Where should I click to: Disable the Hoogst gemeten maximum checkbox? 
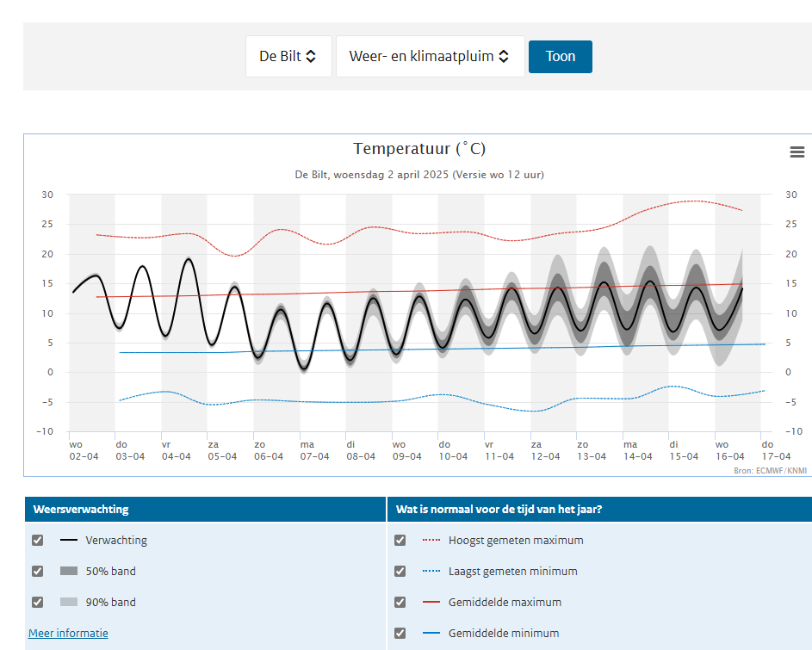[400, 540]
